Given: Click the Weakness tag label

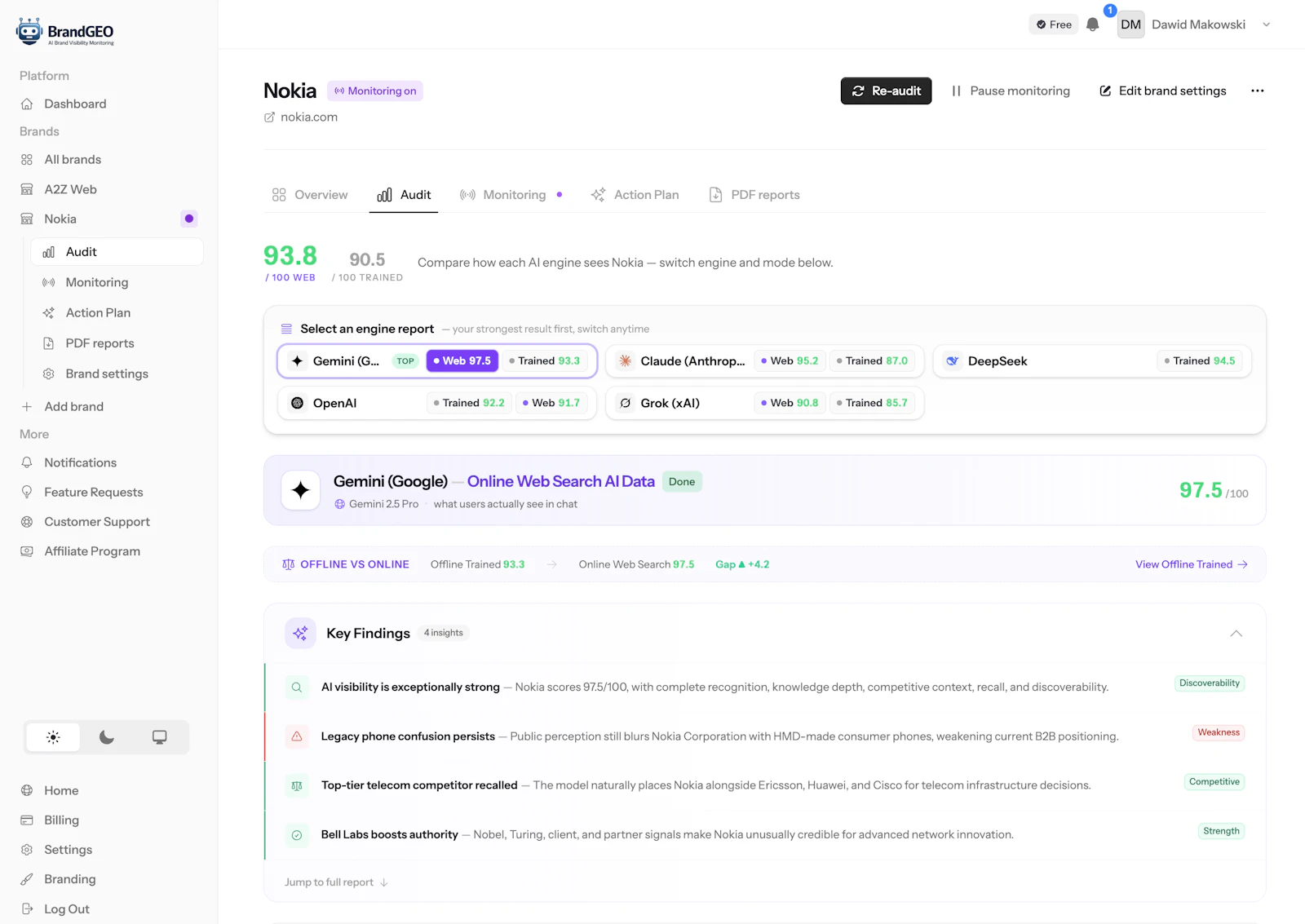Looking at the screenshot, I should [1219, 732].
